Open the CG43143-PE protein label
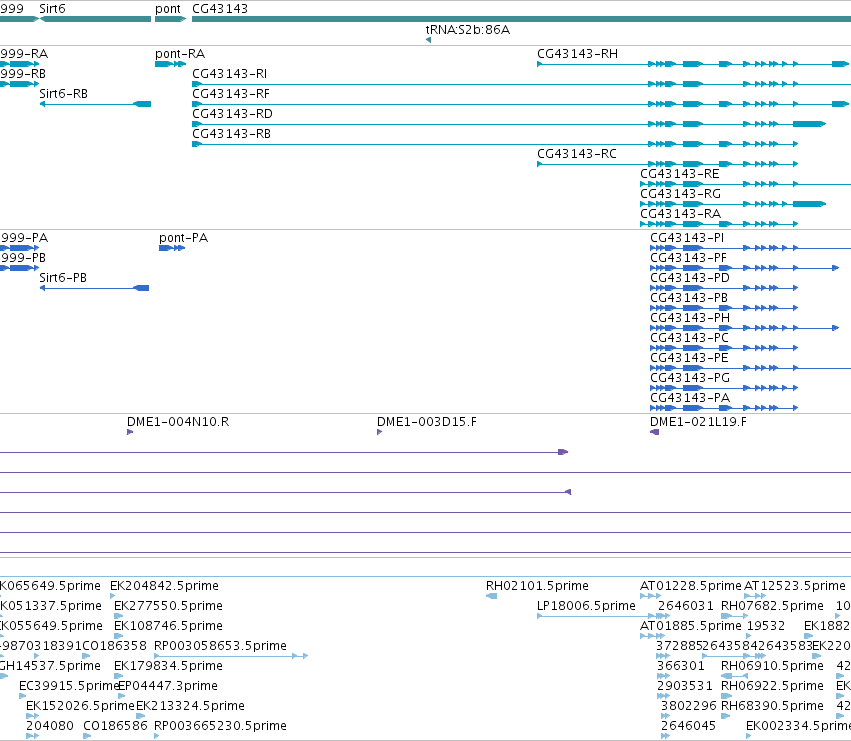Screen dimensions: 851x741 689,358
